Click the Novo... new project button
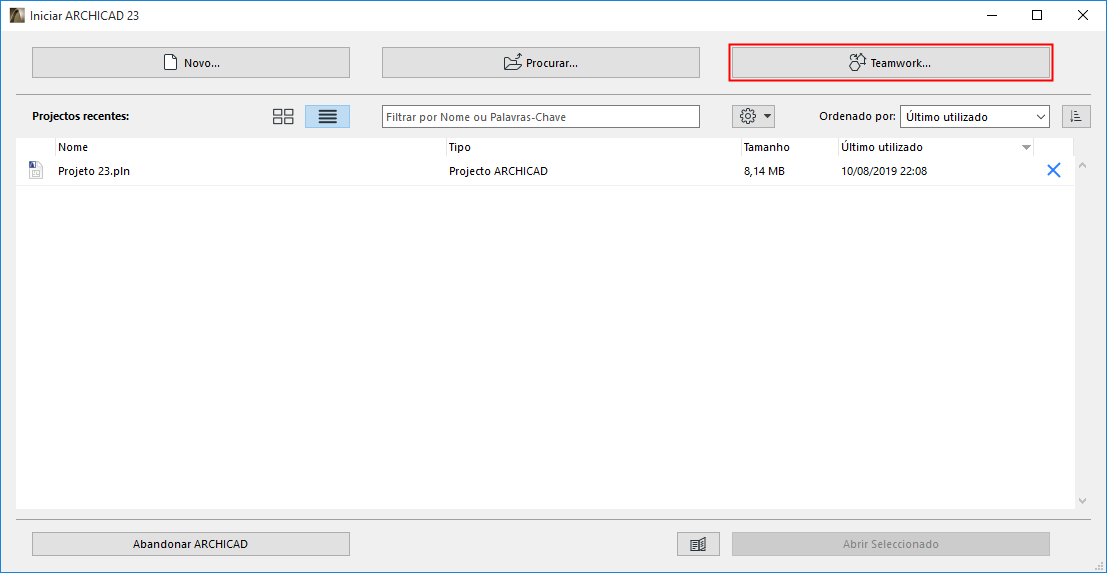Screen dimensions: 1107x573 (x=191, y=63)
